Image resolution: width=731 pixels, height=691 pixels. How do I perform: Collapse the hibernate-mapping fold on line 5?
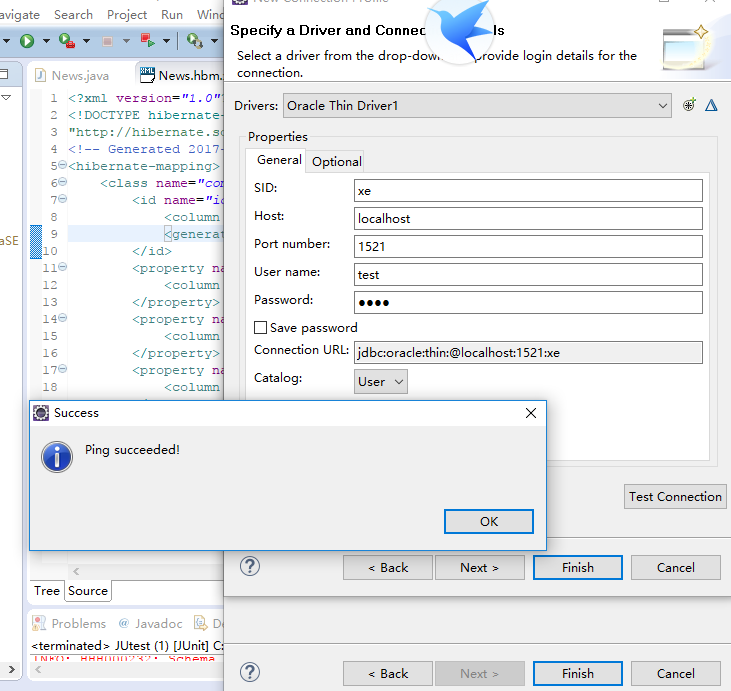coord(63,165)
